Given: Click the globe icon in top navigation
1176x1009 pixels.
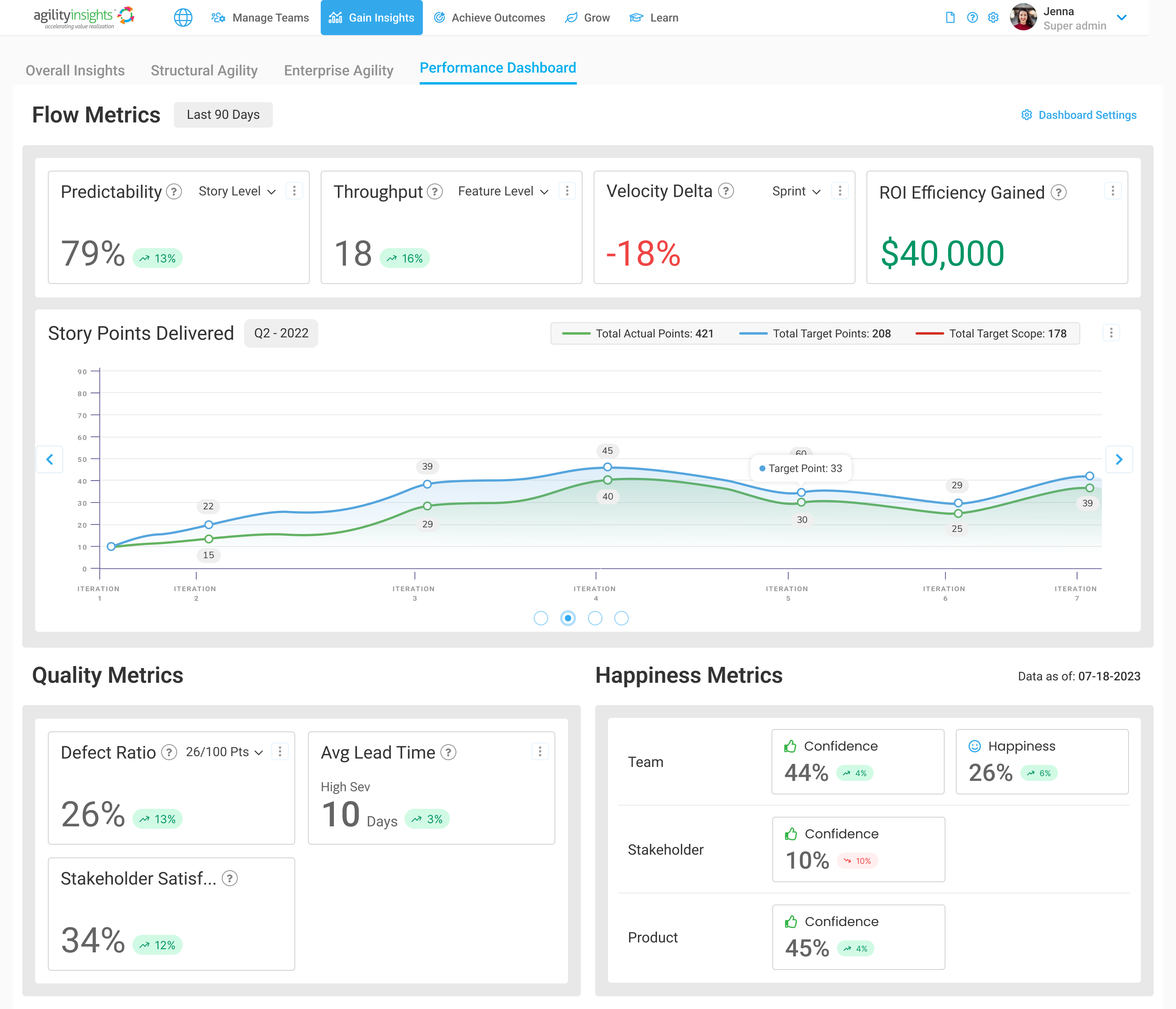Looking at the screenshot, I should click(x=183, y=18).
